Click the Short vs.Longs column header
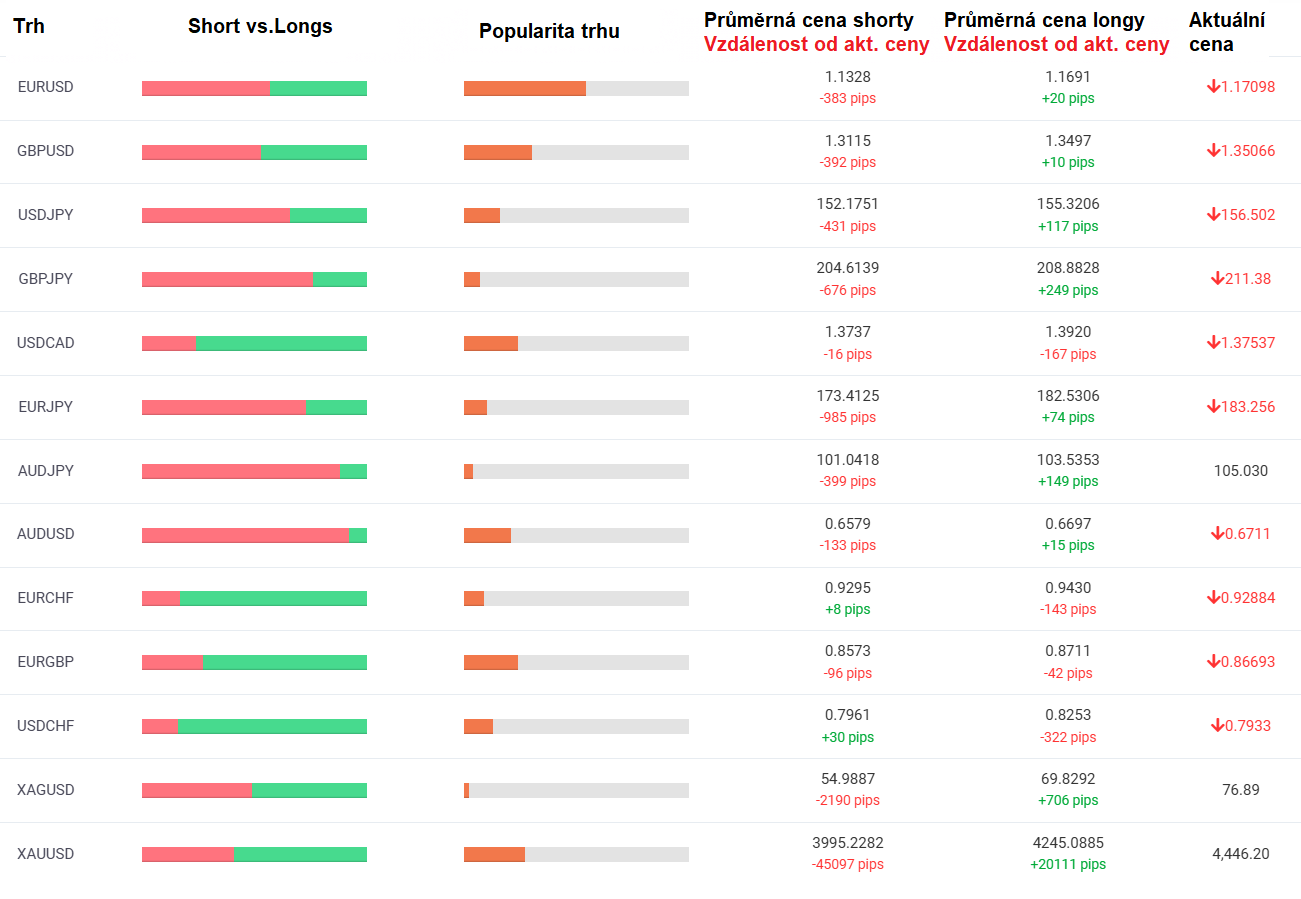The height and width of the screenshot is (899, 1301). (x=260, y=27)
